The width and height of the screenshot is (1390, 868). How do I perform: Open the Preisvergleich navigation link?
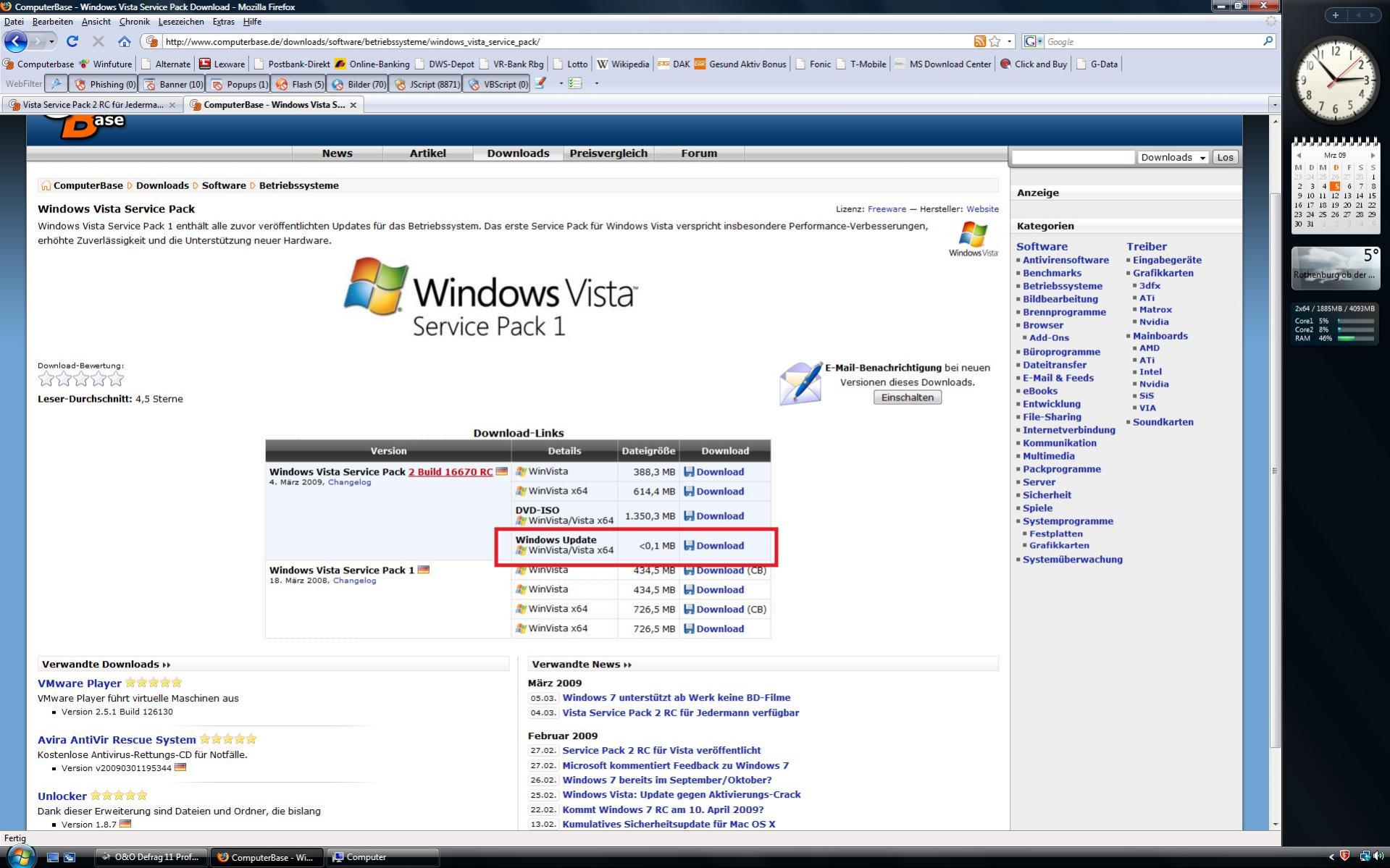pos(608,153)
